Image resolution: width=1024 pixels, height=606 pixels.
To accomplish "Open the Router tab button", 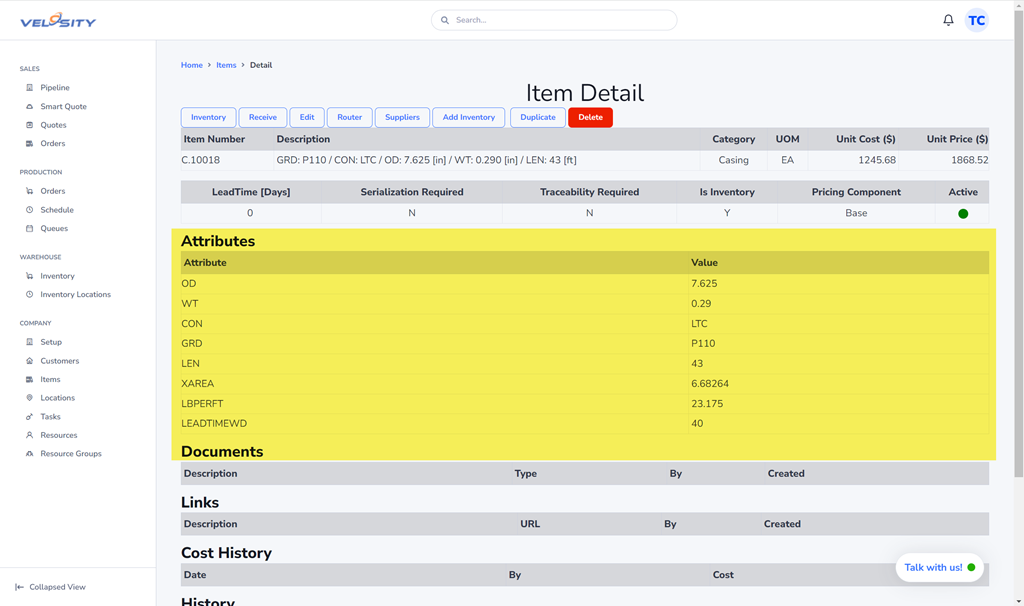I will (x=349, y=117).
